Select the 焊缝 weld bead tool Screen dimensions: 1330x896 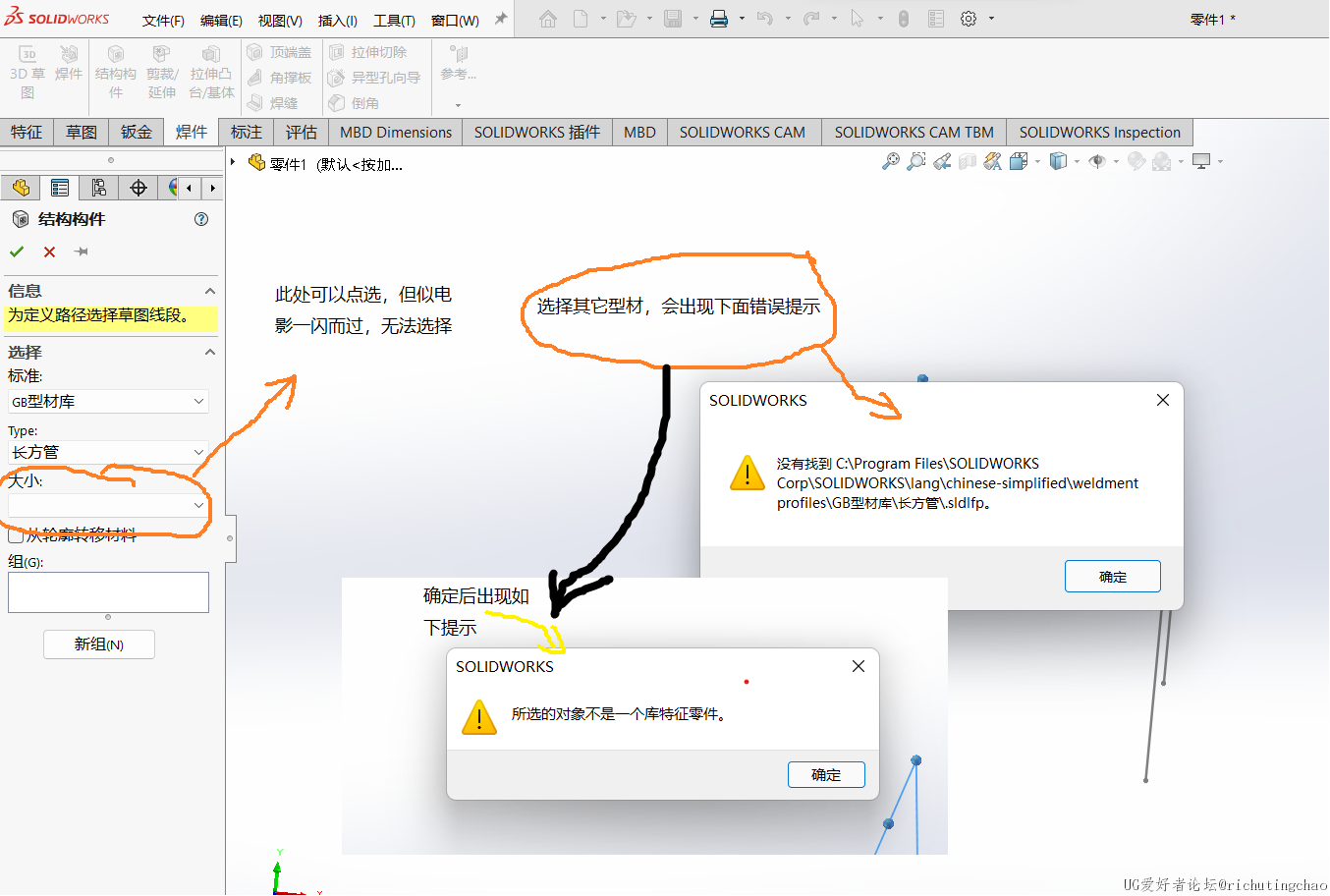coord(273,103)
